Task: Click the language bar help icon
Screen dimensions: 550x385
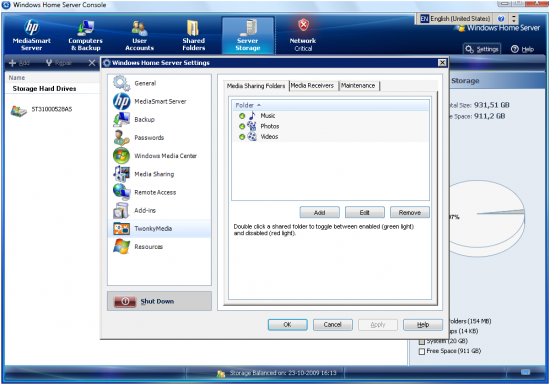Action: tap(501, 19)
